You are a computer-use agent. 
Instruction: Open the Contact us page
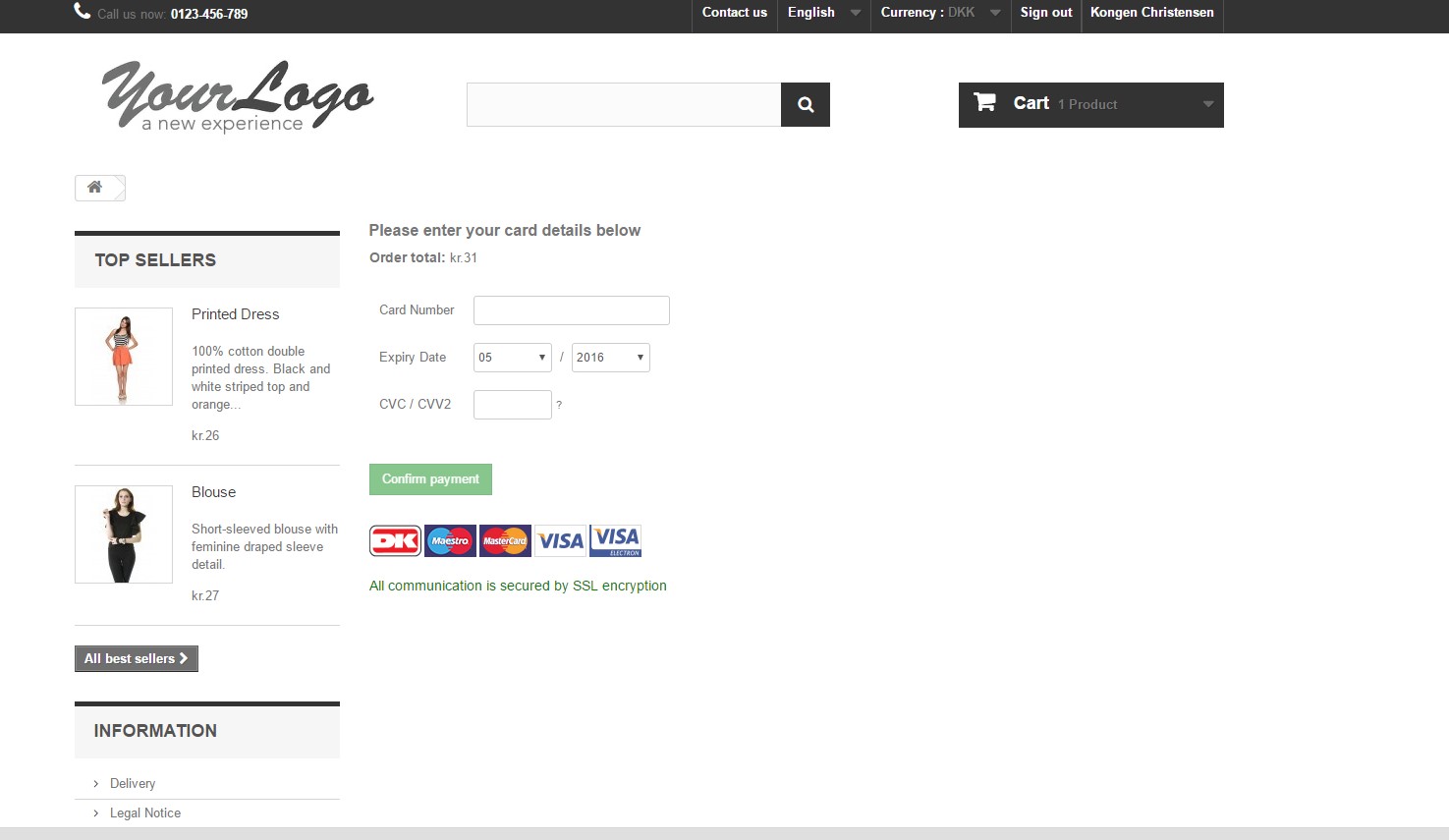735,13
